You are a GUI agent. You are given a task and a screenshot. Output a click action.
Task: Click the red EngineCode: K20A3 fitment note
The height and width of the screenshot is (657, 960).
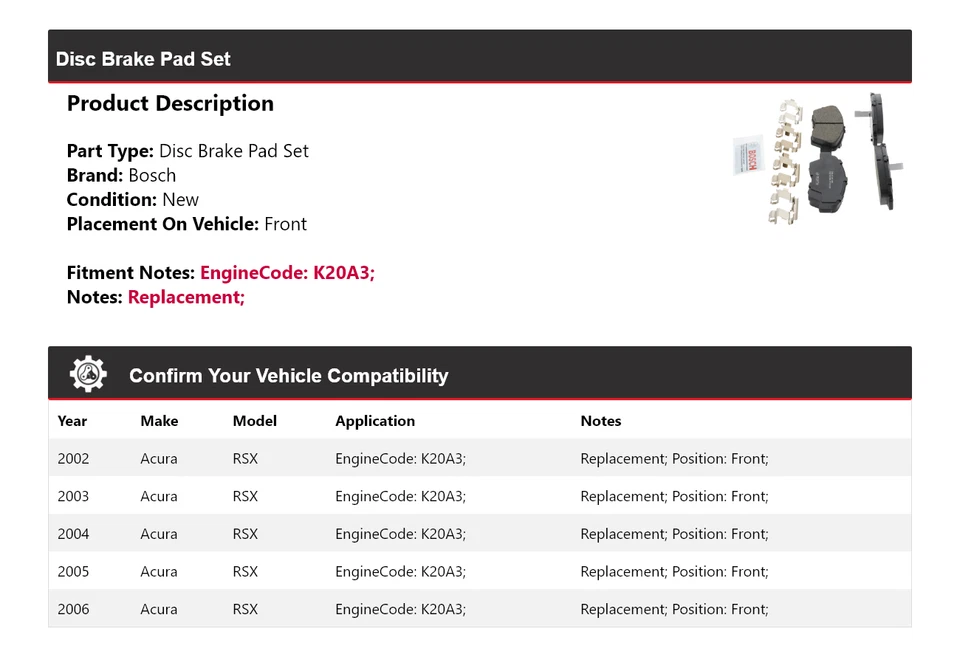click(x=287, y=273)
